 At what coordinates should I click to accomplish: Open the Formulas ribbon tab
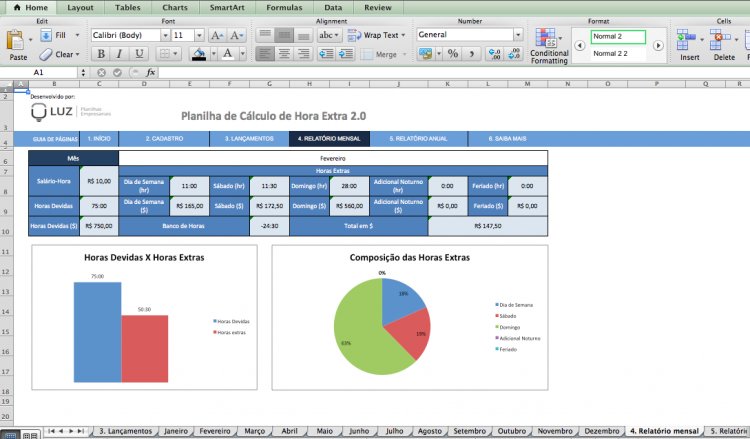(284, 8)
